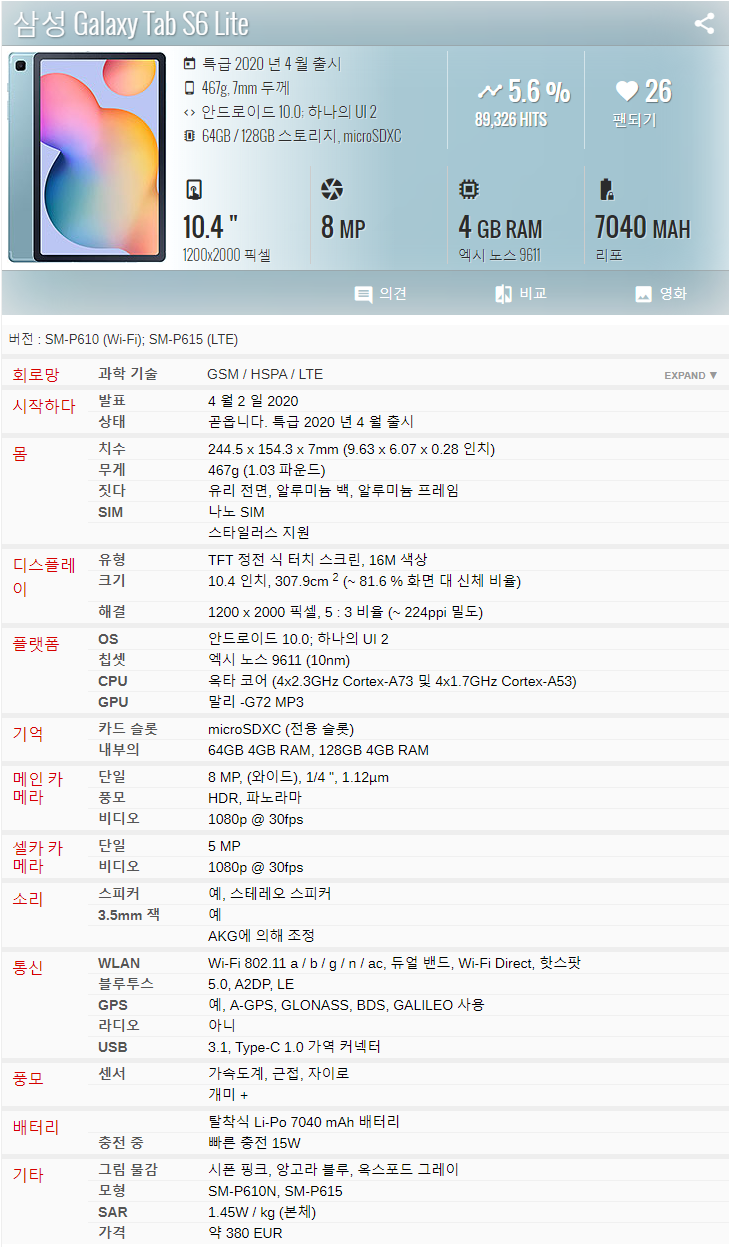Open the 영화 pictures tab

pyautogui.click(x=661, y=294)
